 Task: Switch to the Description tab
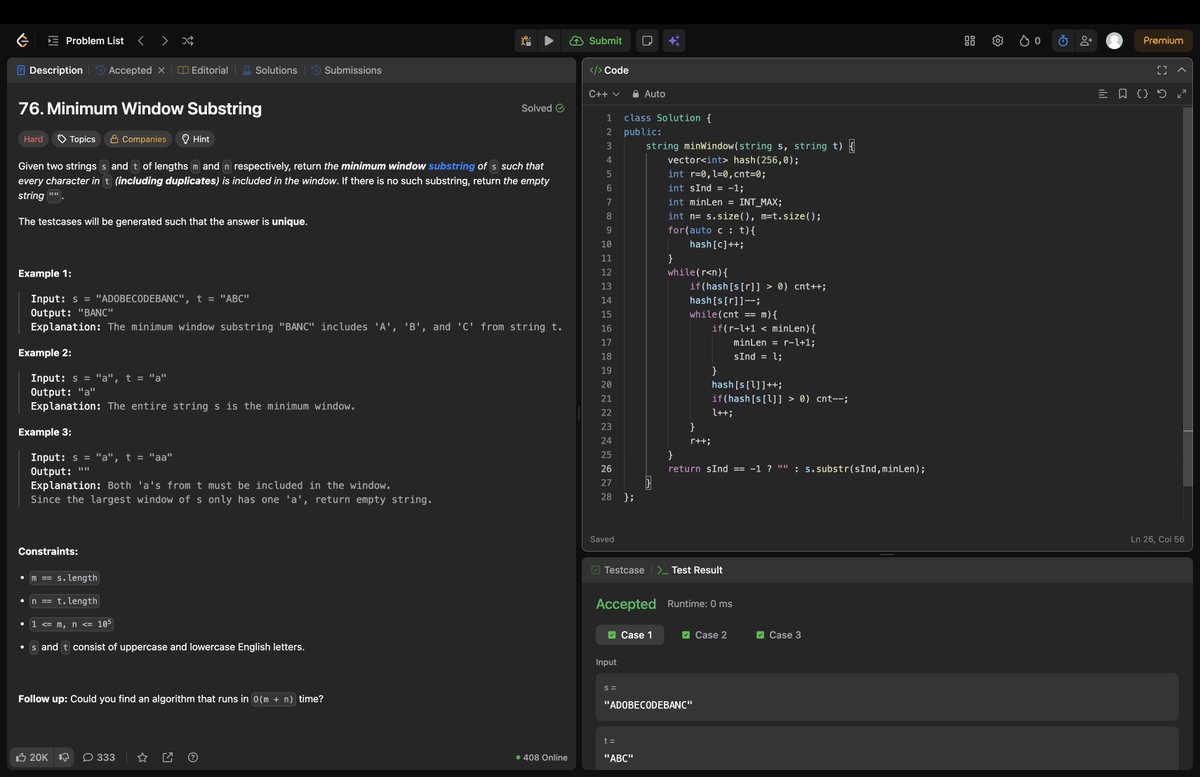click(50, 70)
